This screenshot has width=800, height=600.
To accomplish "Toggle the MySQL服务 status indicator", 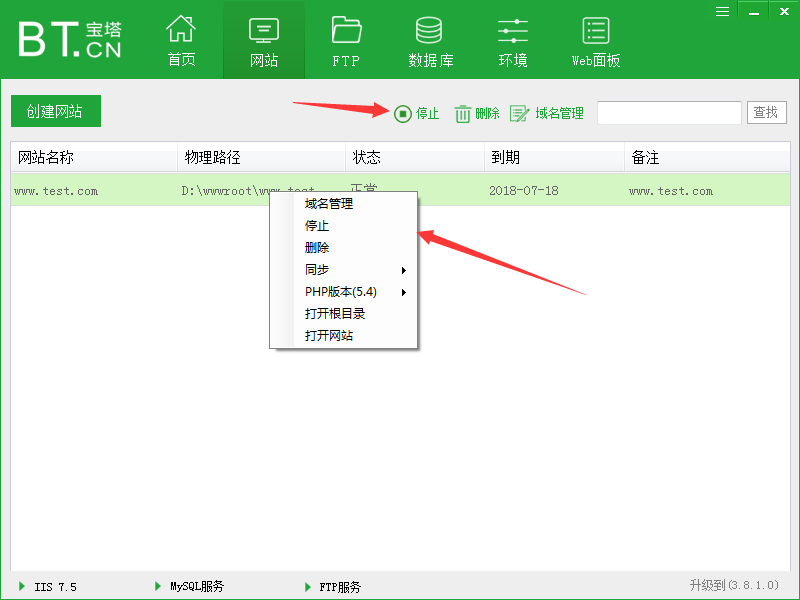I will pyautogui.click(x=157, y=586).
